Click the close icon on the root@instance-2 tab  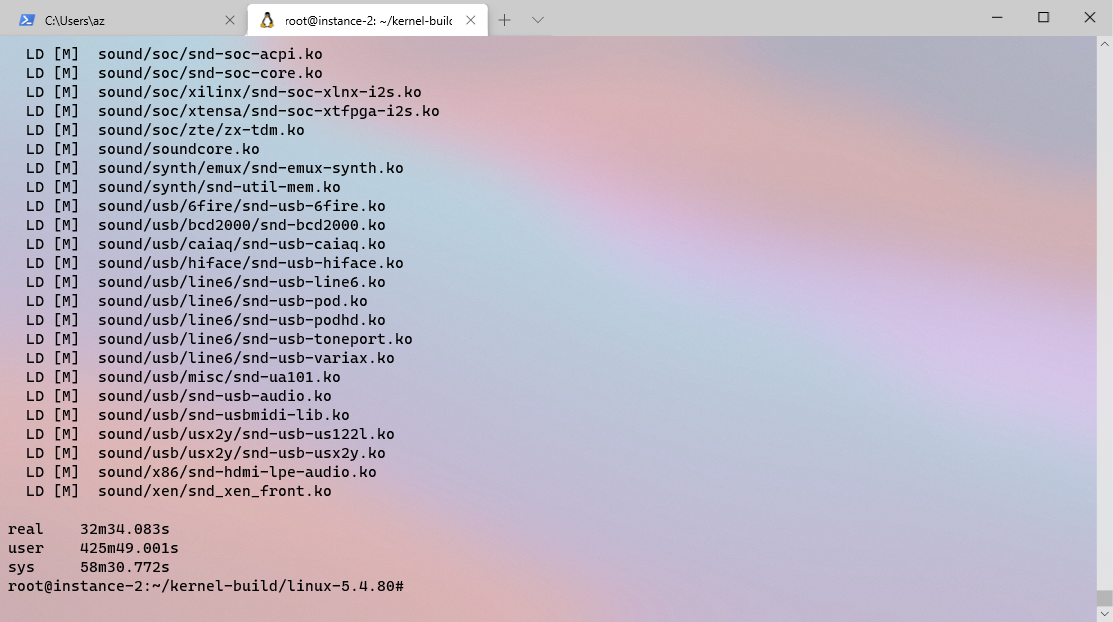point(470,18)
